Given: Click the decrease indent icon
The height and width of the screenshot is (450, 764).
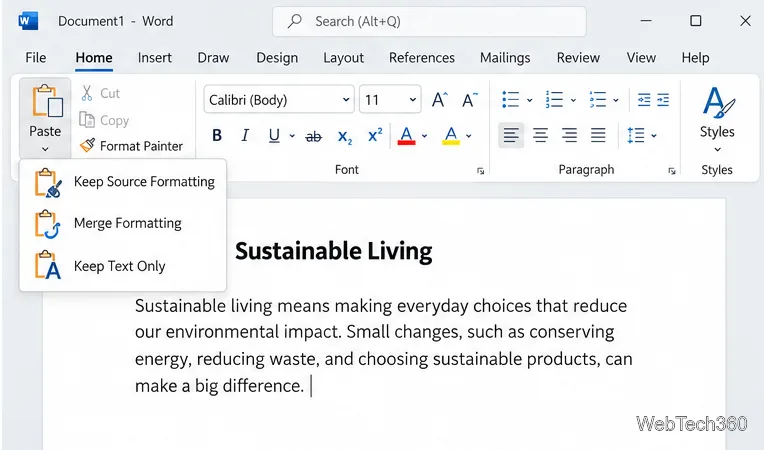Looking at the screenshot, I should tap(644, 100).
